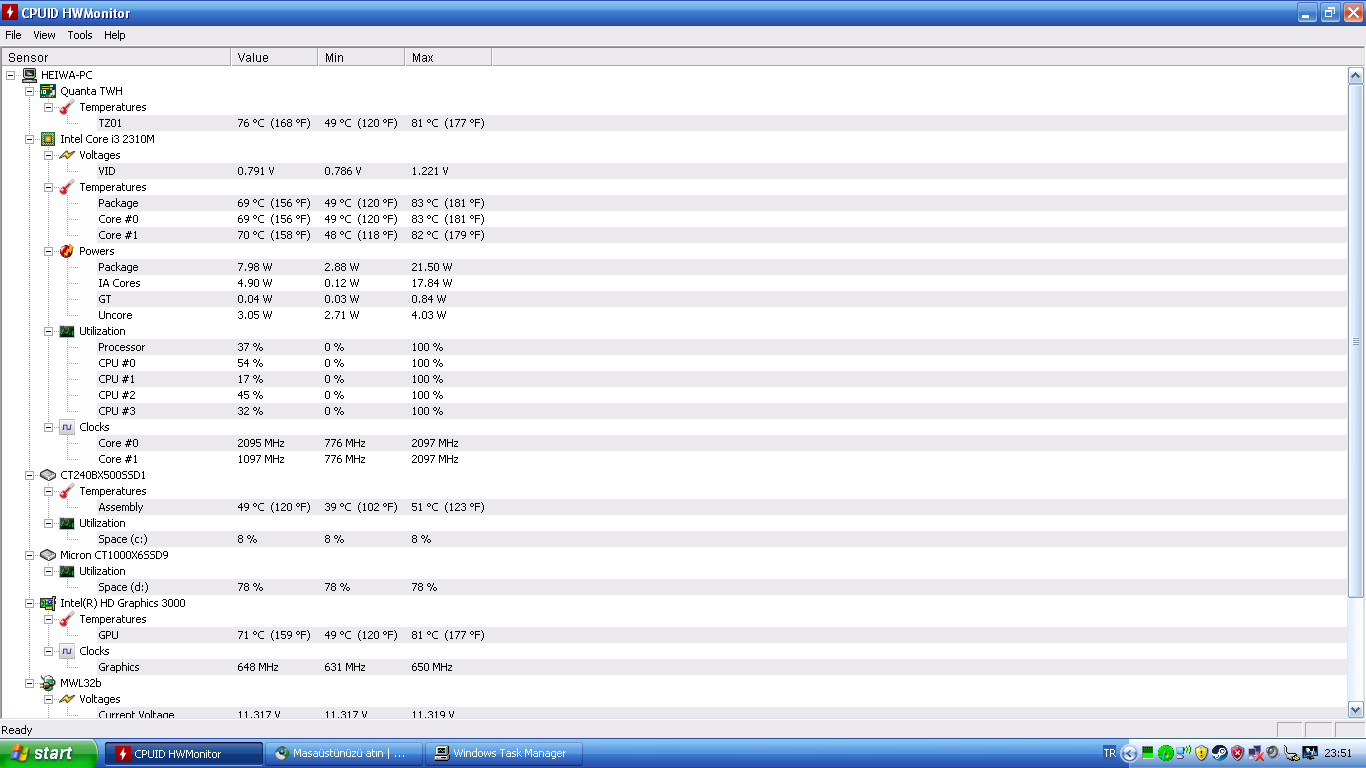Click the Intel Core i3 2310M processor icon
1366x768 pixels.
coord(48,139)
